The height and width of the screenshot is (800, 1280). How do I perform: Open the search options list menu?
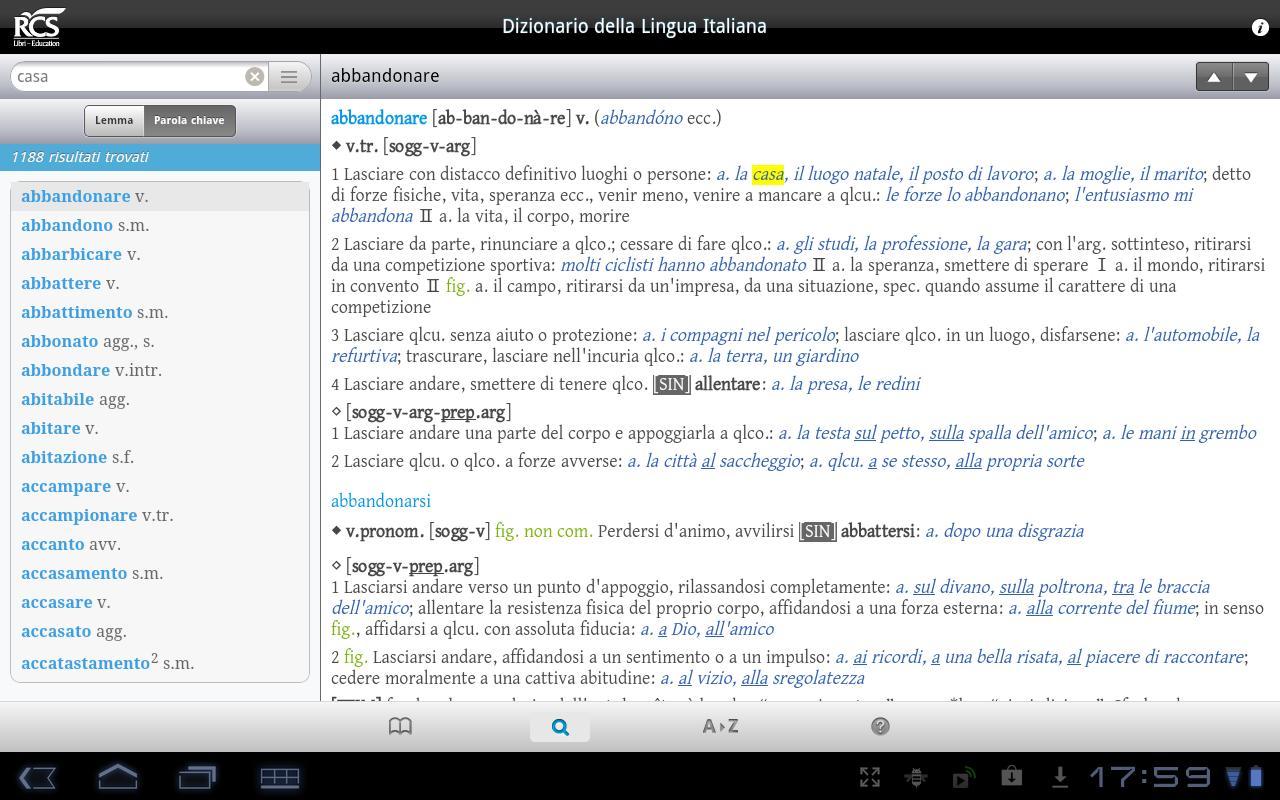tap(289, 76)
